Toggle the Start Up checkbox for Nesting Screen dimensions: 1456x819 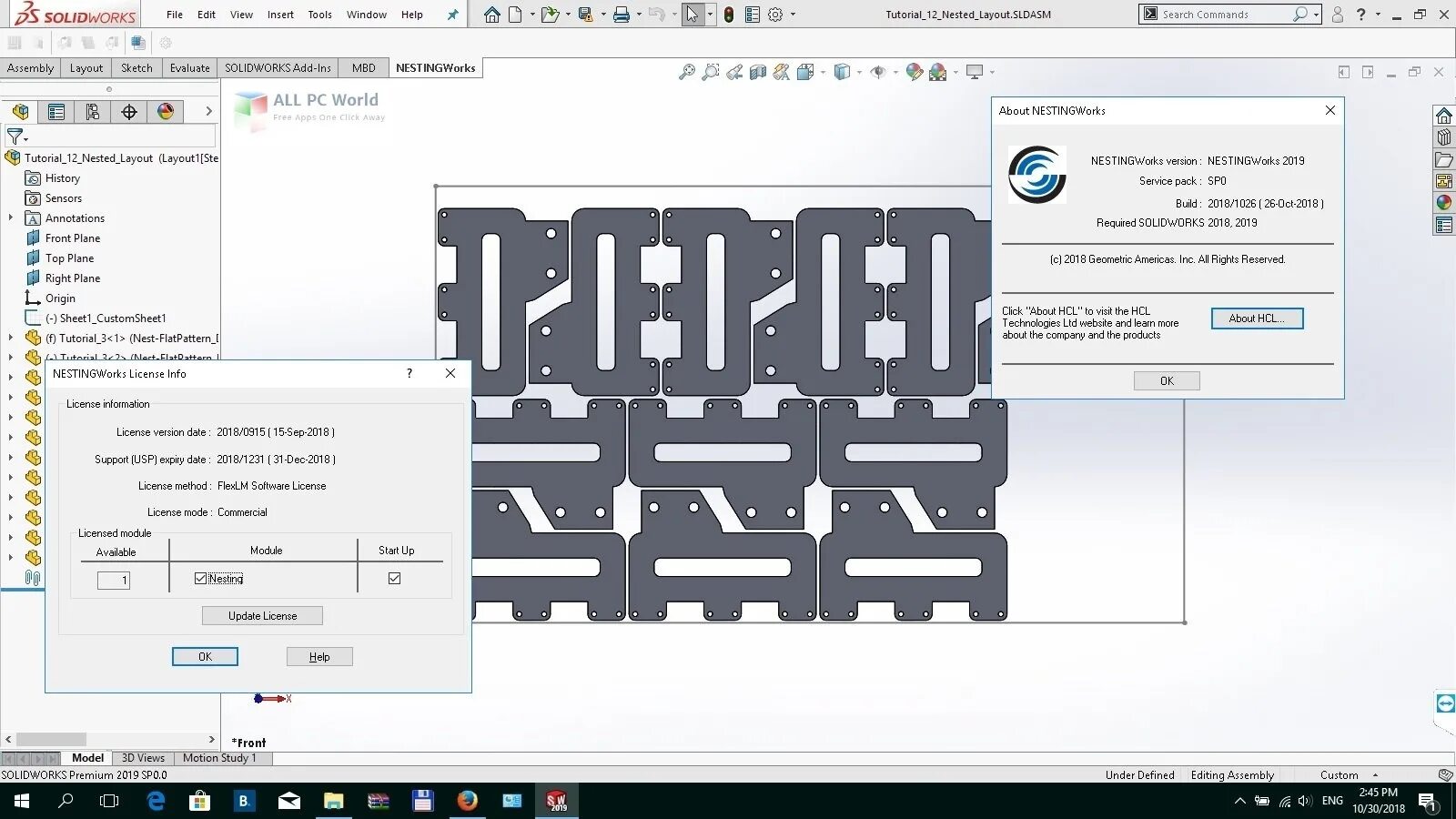(394, 578)
